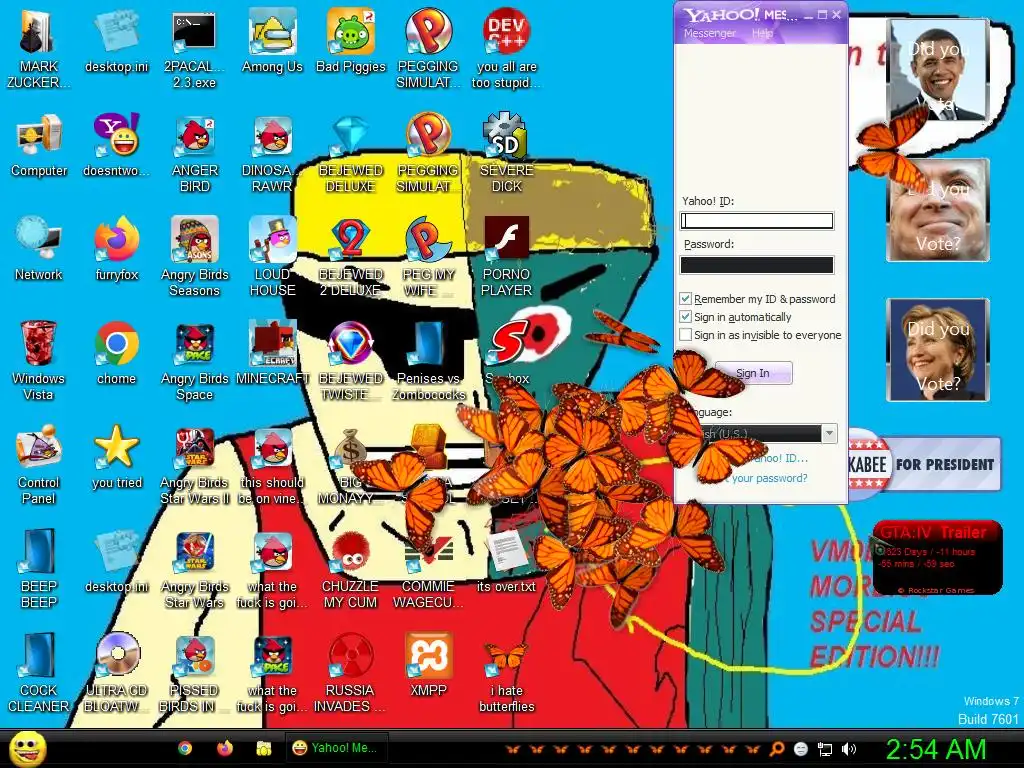Open the ULTRA CD BLOATW... disc icon
Viewport: 1024px width, 768px height.
click(117, 673)
